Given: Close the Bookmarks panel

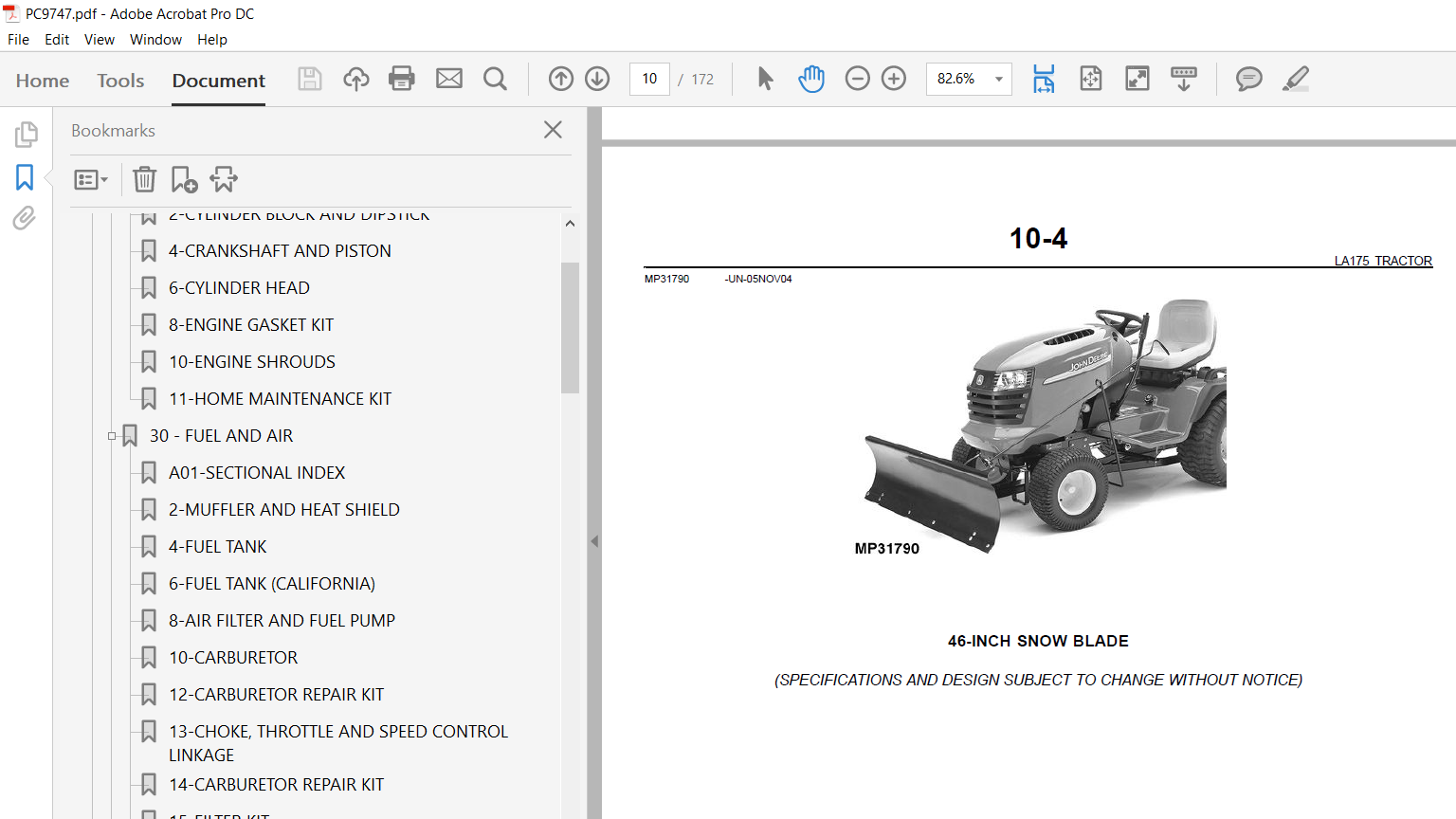Looking at the screenshot, I should [x=554, y=130].
